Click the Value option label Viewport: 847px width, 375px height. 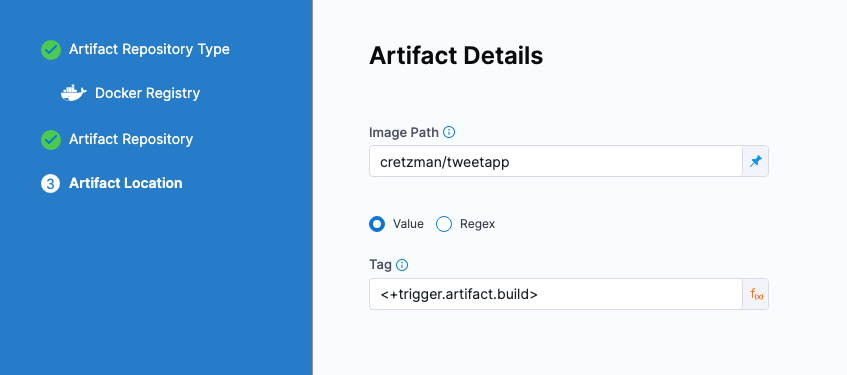click(x=408, y=224)
